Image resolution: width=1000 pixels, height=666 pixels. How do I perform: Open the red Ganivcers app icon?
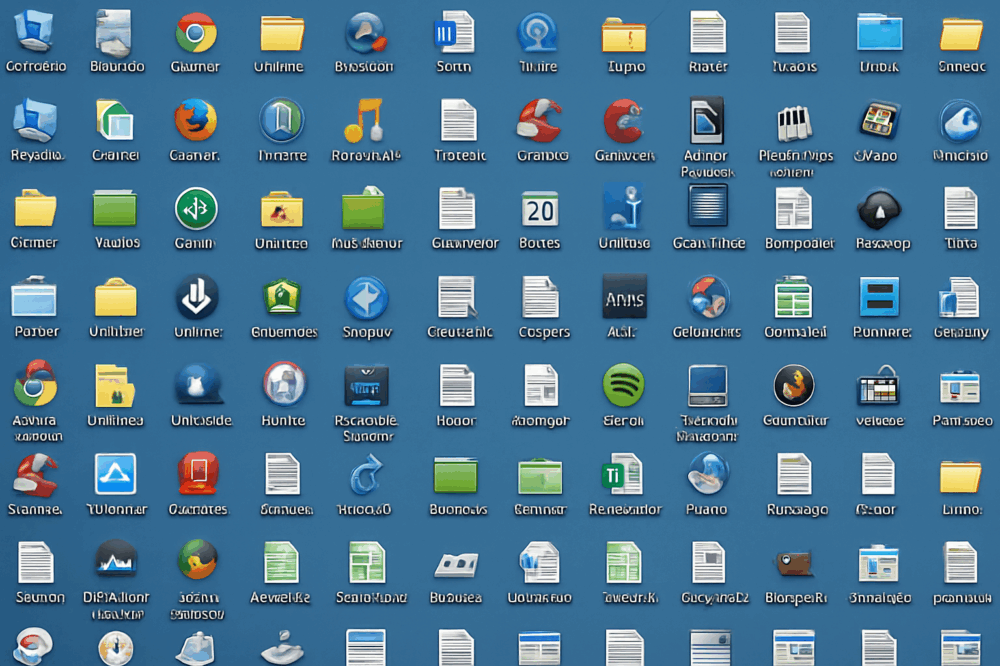pos(624,121)
